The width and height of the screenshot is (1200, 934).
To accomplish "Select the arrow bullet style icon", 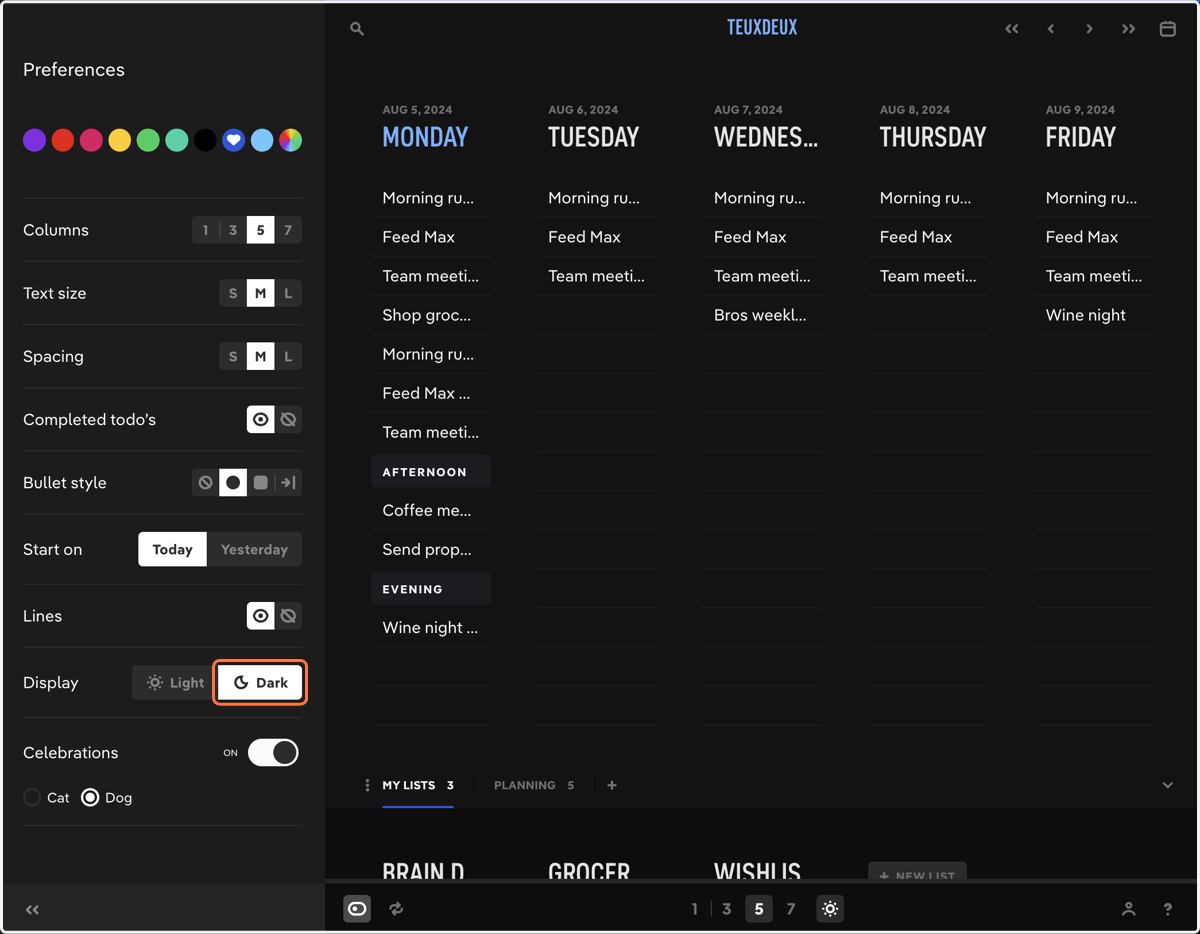I will tap(288, 483).
